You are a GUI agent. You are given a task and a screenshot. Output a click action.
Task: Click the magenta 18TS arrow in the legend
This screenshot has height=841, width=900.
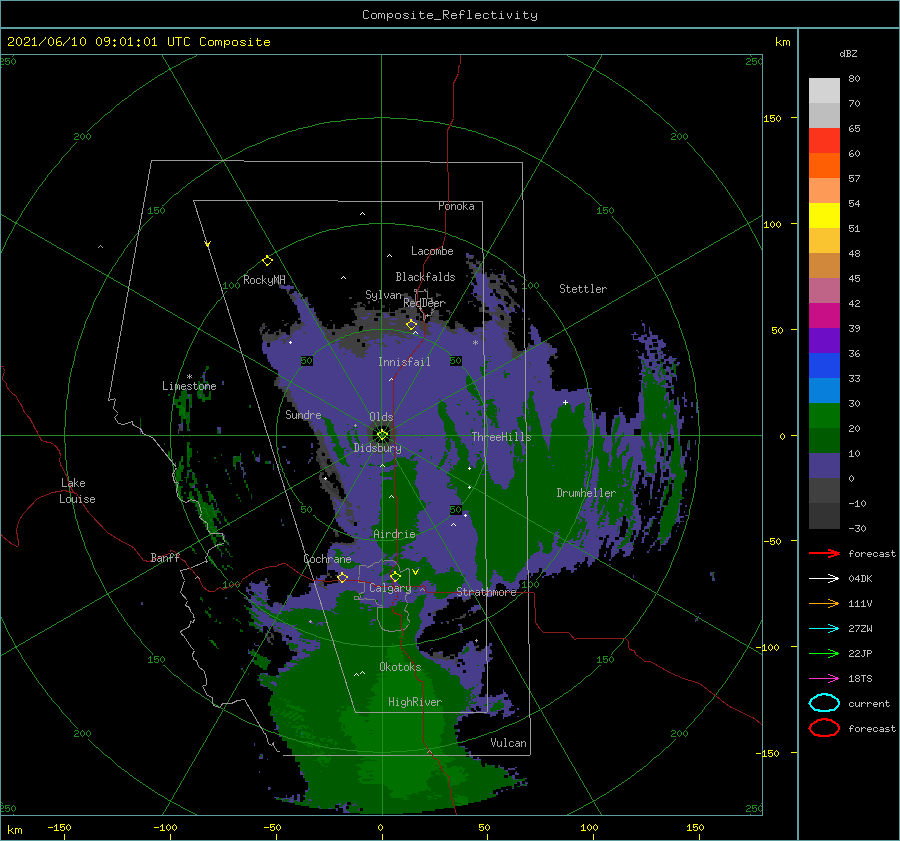pyautogui.click(x=824, y=679)
